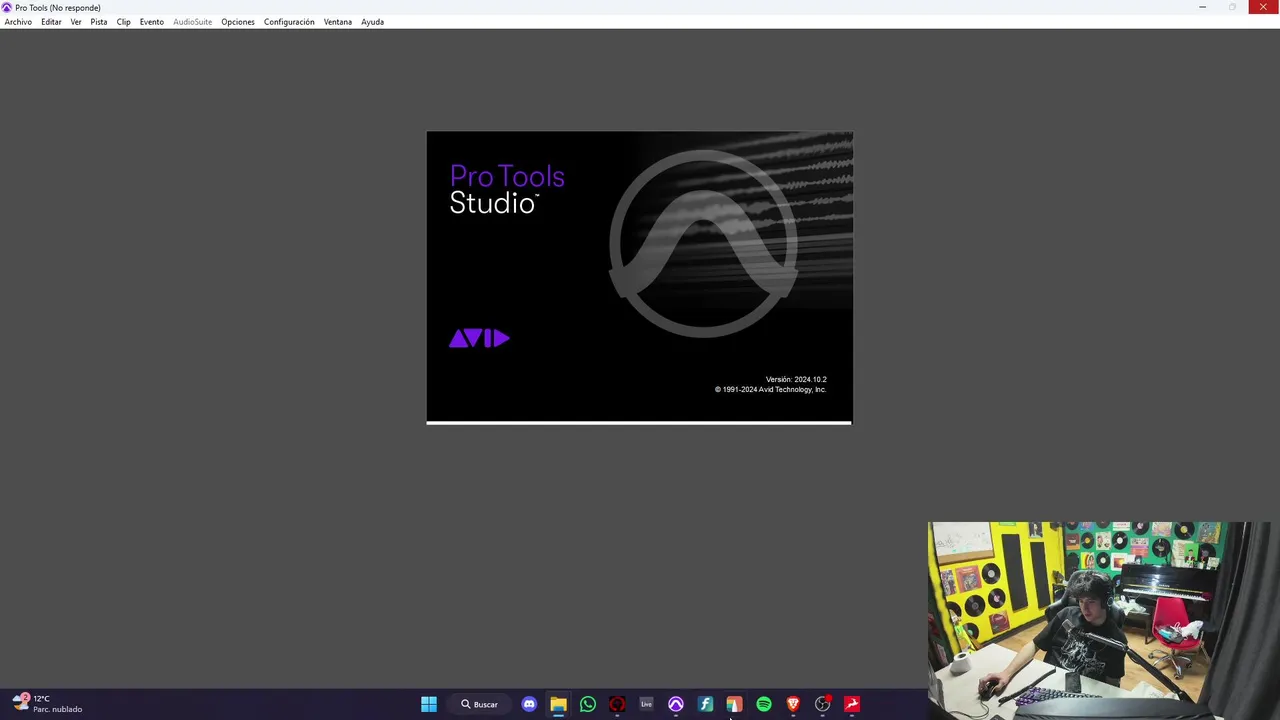Open OBS Studio from the taskbar
The image size is (1280, 720).
point(823,704)
